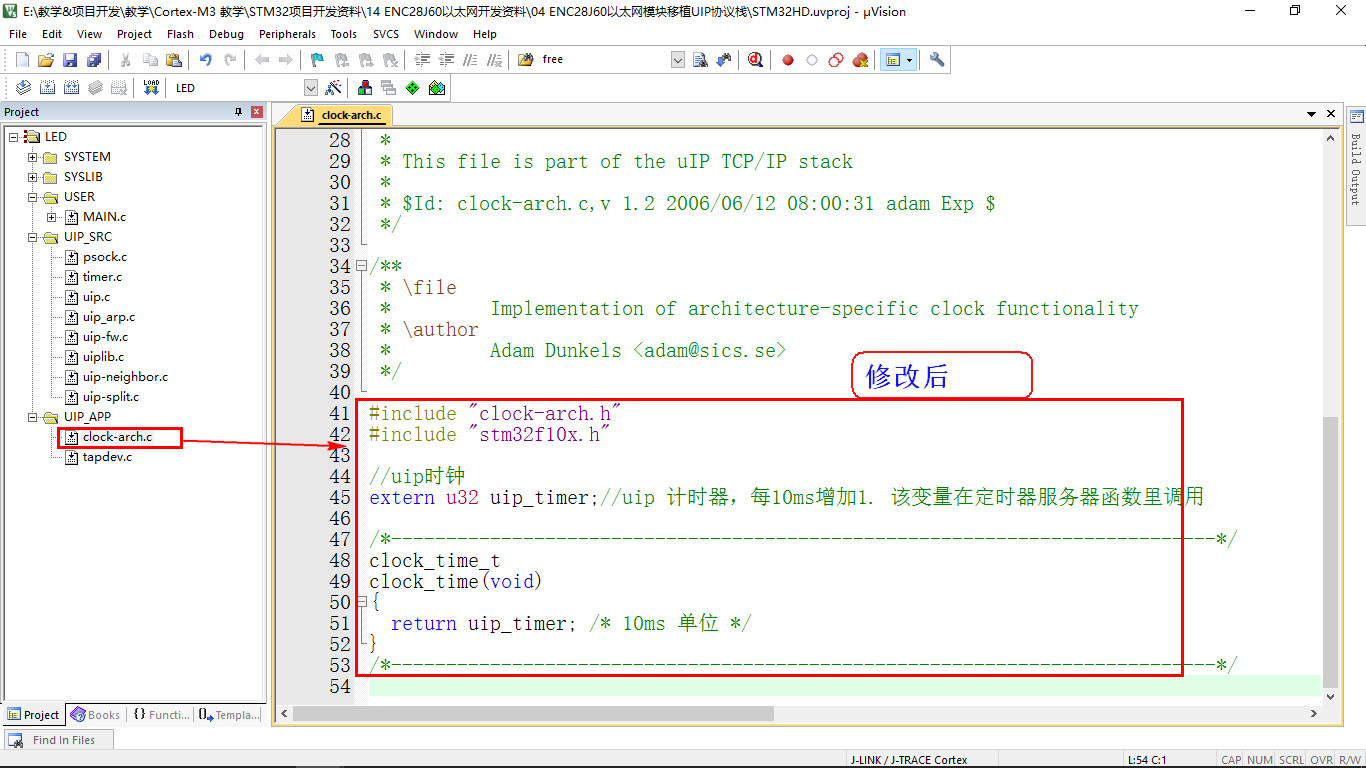The width and height of the screenshot is (1366, 768).
Task: Rebuild all target files with Rebuild icon
Action: [x=71, y=88]
